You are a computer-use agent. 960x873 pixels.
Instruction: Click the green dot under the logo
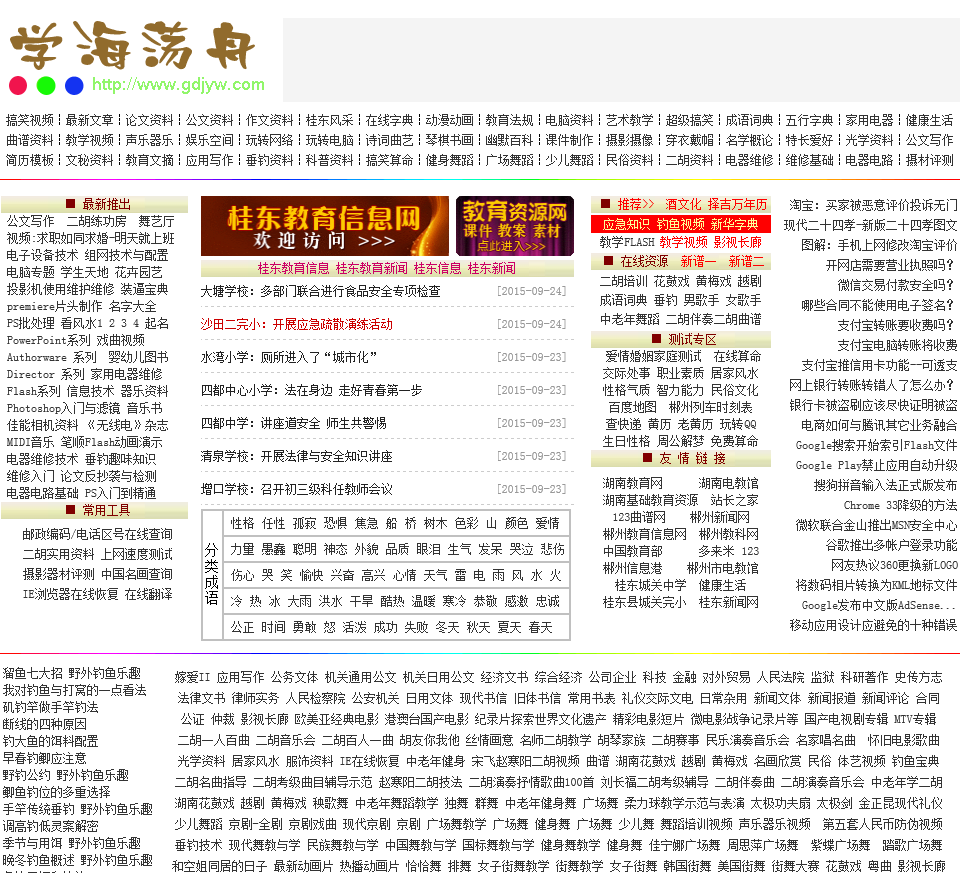tap(46, 85)
